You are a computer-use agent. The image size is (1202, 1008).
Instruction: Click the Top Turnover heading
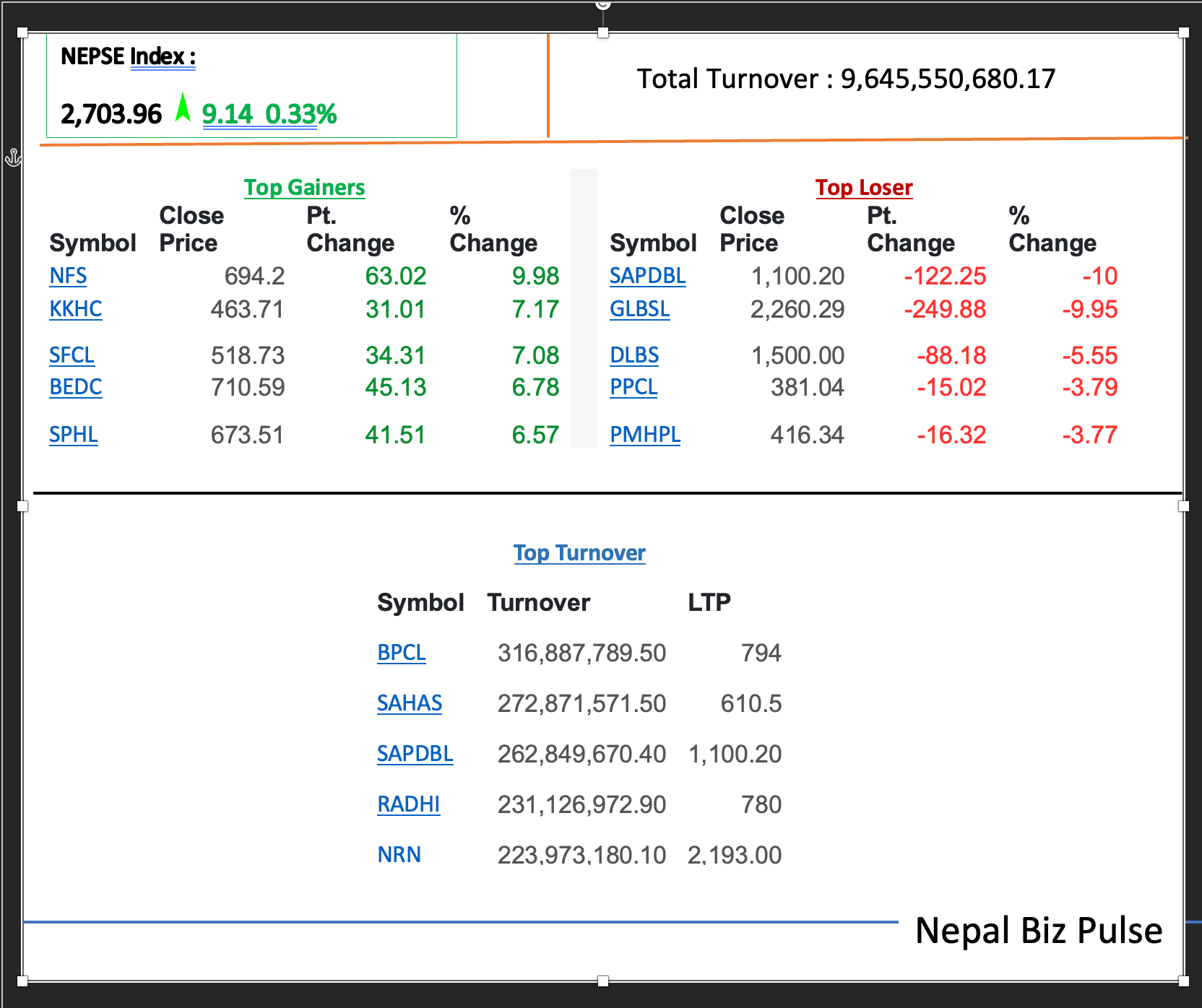point(579,553)
